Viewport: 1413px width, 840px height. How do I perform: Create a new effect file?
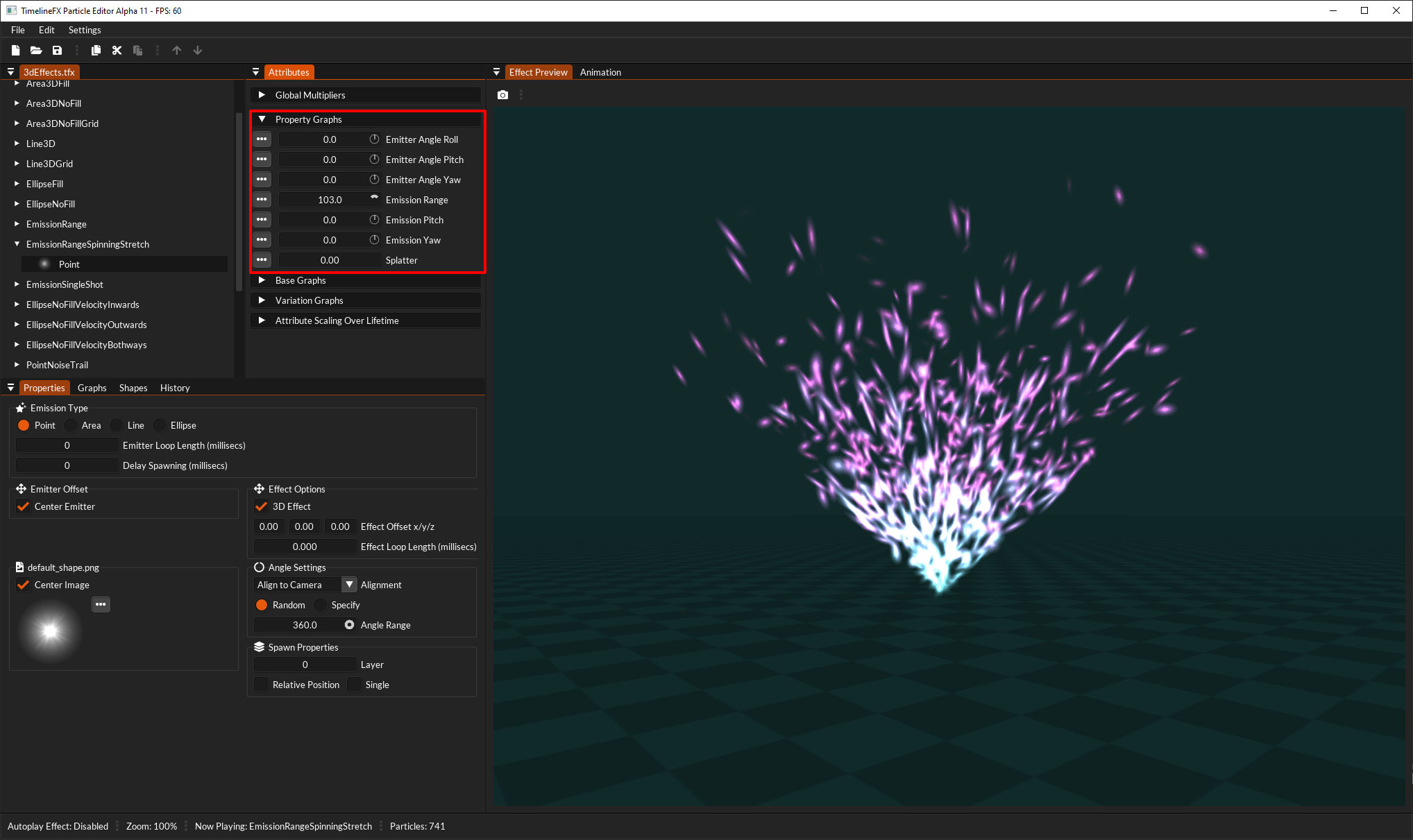tap(15, 50)
